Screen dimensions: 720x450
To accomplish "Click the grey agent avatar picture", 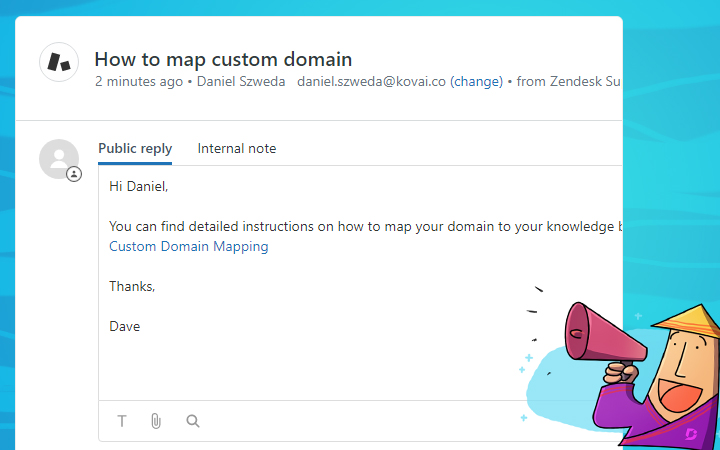I will click(x=58, y=159).
